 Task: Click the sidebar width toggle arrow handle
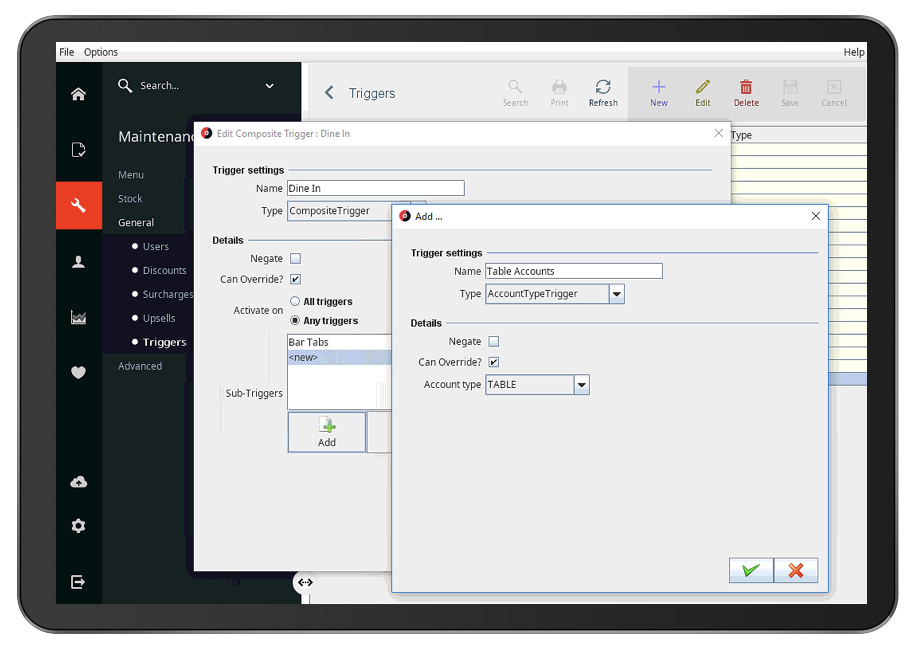pos(305,582)
